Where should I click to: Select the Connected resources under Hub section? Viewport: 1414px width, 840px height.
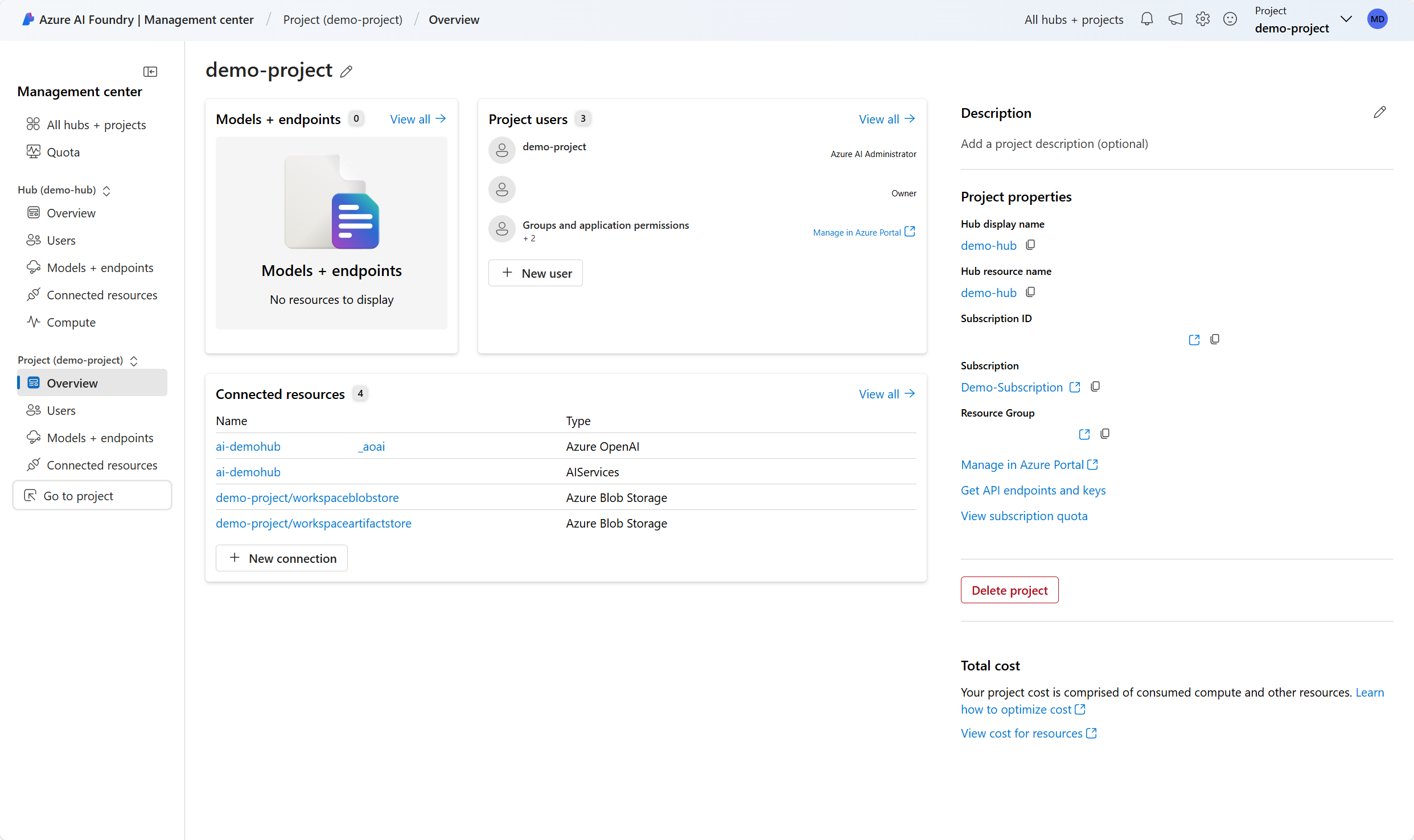click(x=101, y=294)
